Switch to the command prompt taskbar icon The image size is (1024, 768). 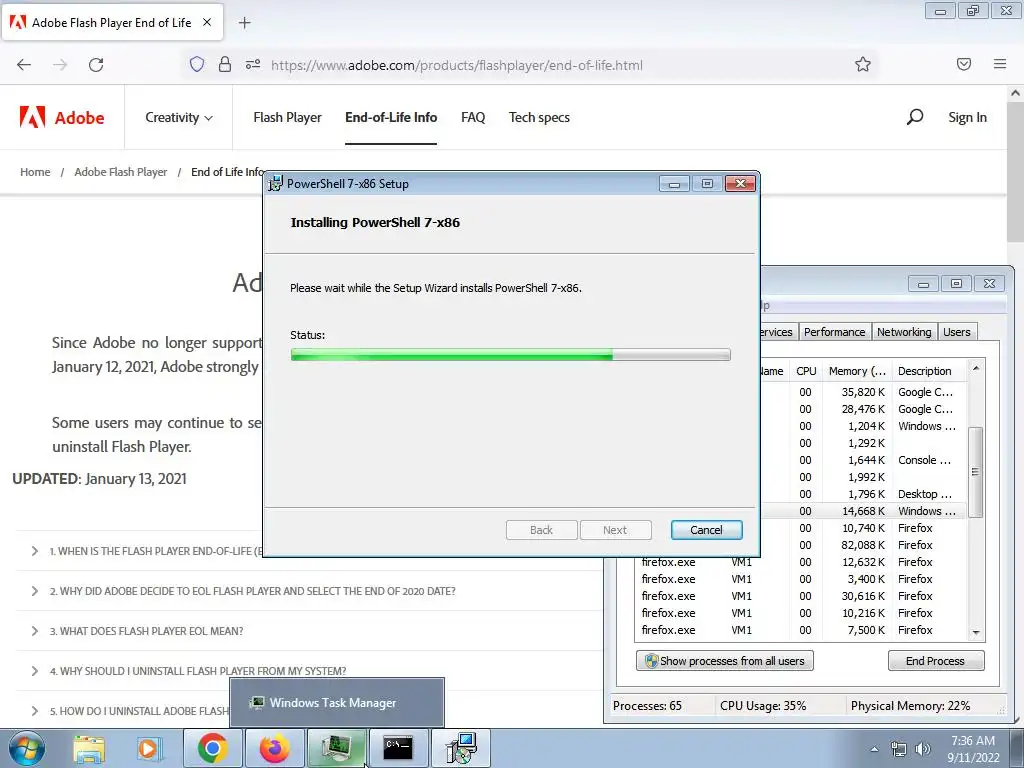pos(398,748)
